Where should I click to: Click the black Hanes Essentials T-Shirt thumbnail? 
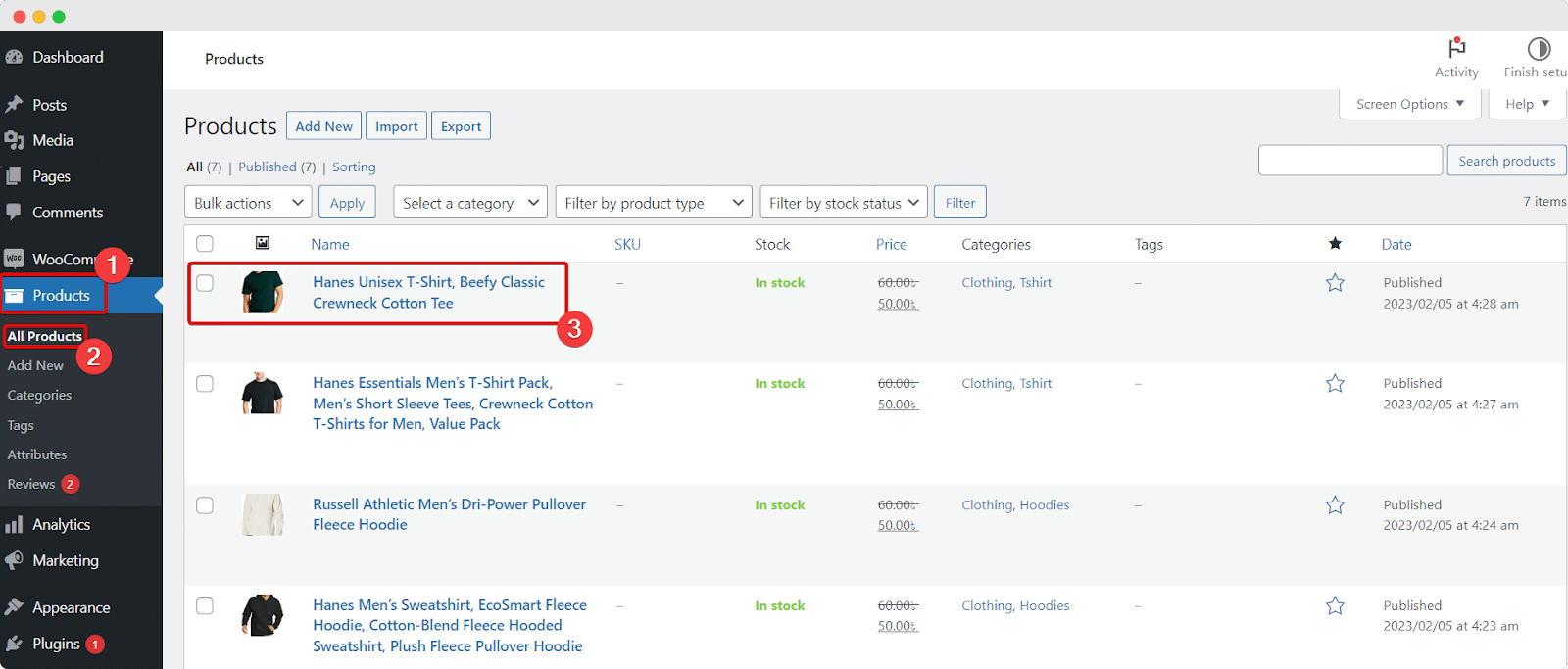[x=263, y=393]
